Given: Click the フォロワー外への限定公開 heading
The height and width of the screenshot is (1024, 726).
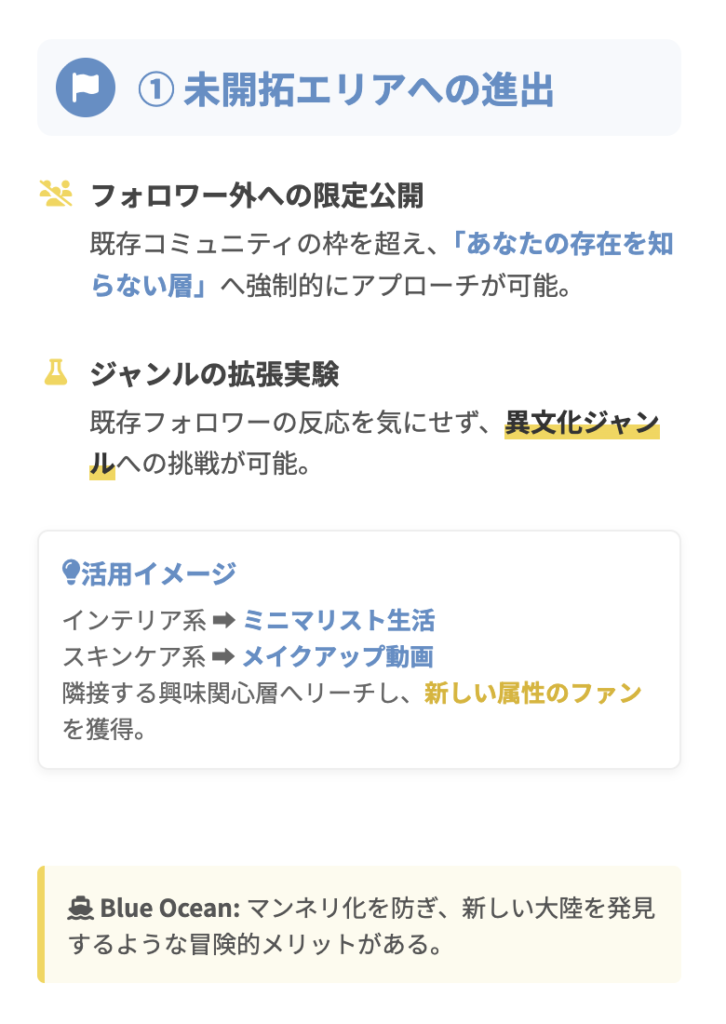Looking at the screenshot, I should click(257, 195).
